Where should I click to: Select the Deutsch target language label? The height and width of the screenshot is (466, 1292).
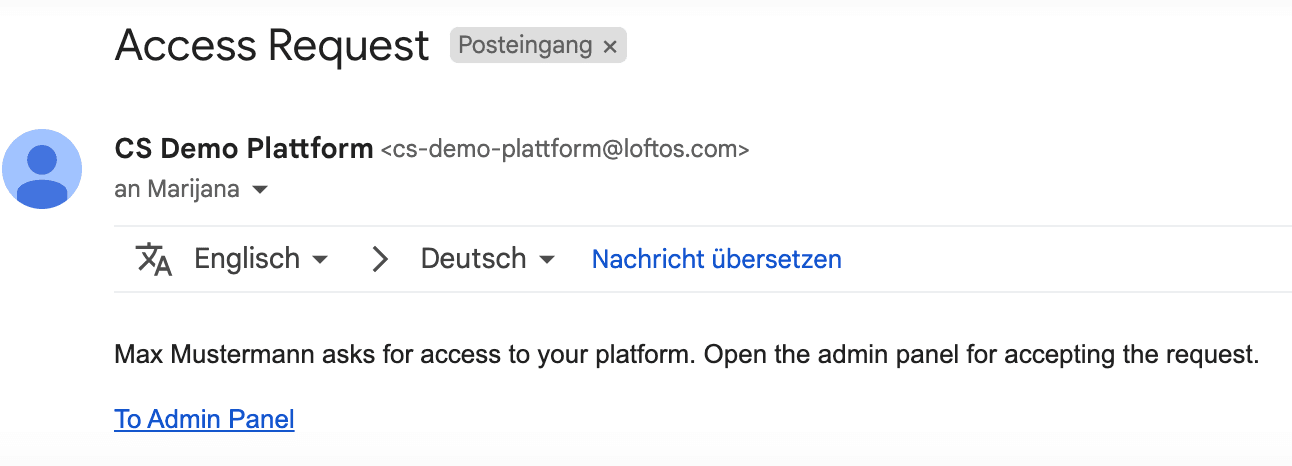point(473,259)
